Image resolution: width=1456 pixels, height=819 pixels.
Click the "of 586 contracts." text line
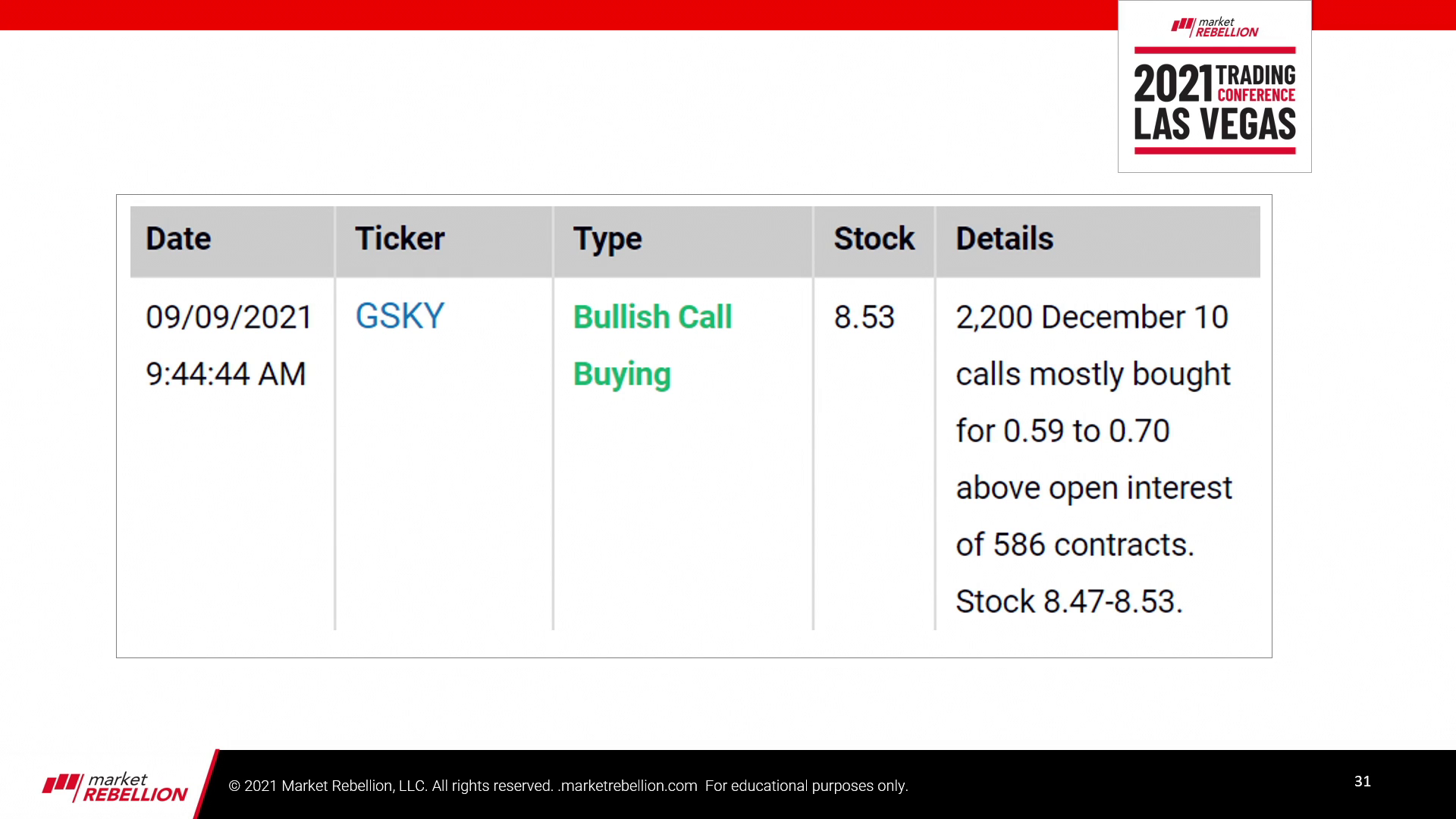(x=1075, y=544)
